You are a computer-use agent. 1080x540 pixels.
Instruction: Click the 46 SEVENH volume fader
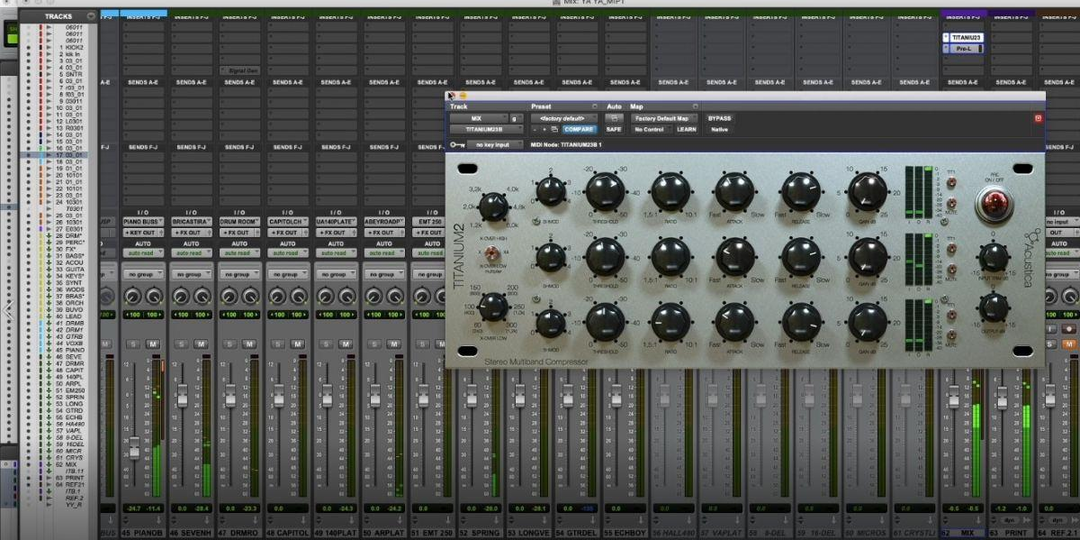(182, 395)
